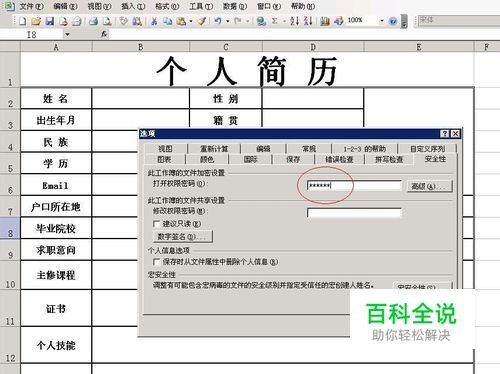
Task: Click Sort Descending icon
Action: 308,21
